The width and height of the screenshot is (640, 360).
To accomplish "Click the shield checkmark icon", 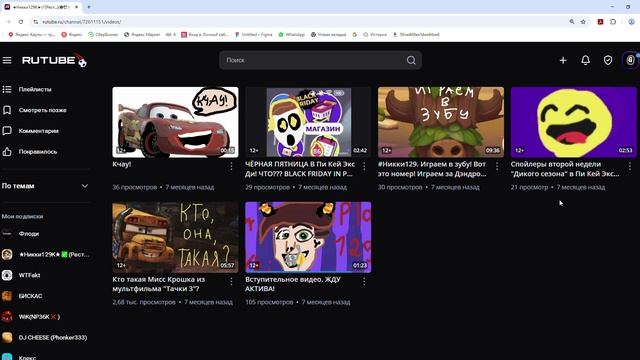I will click(x=608, y=60).
